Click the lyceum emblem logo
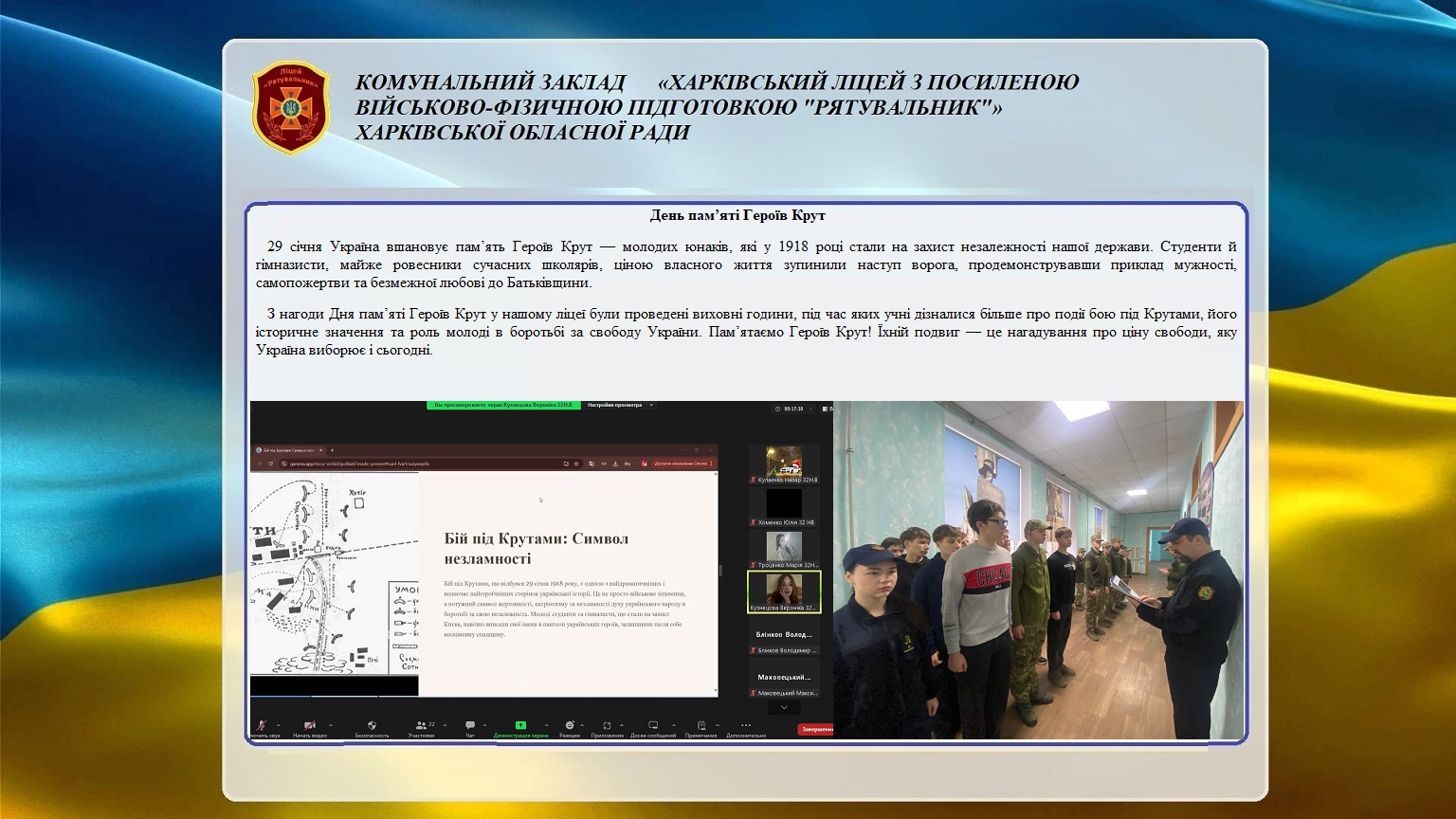Viewport: 1456px width, 819px height. pos(290,107)
